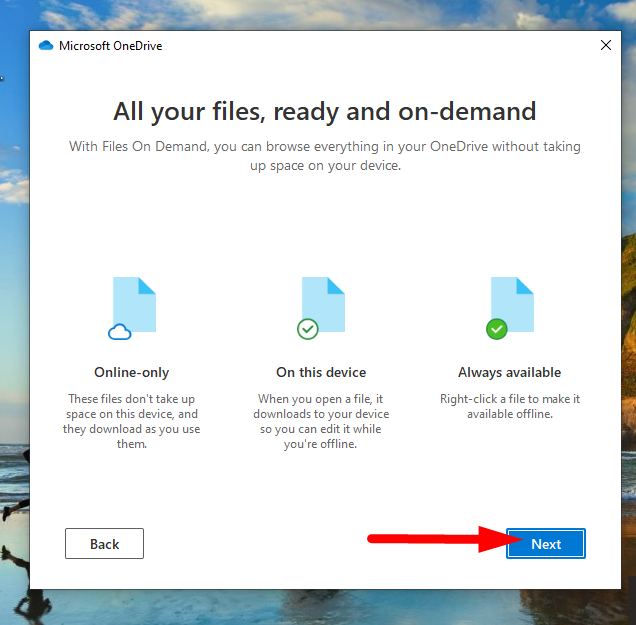
Task: Click the Always available file illustration
Action: pyautogui.click(x=513, y=304)
